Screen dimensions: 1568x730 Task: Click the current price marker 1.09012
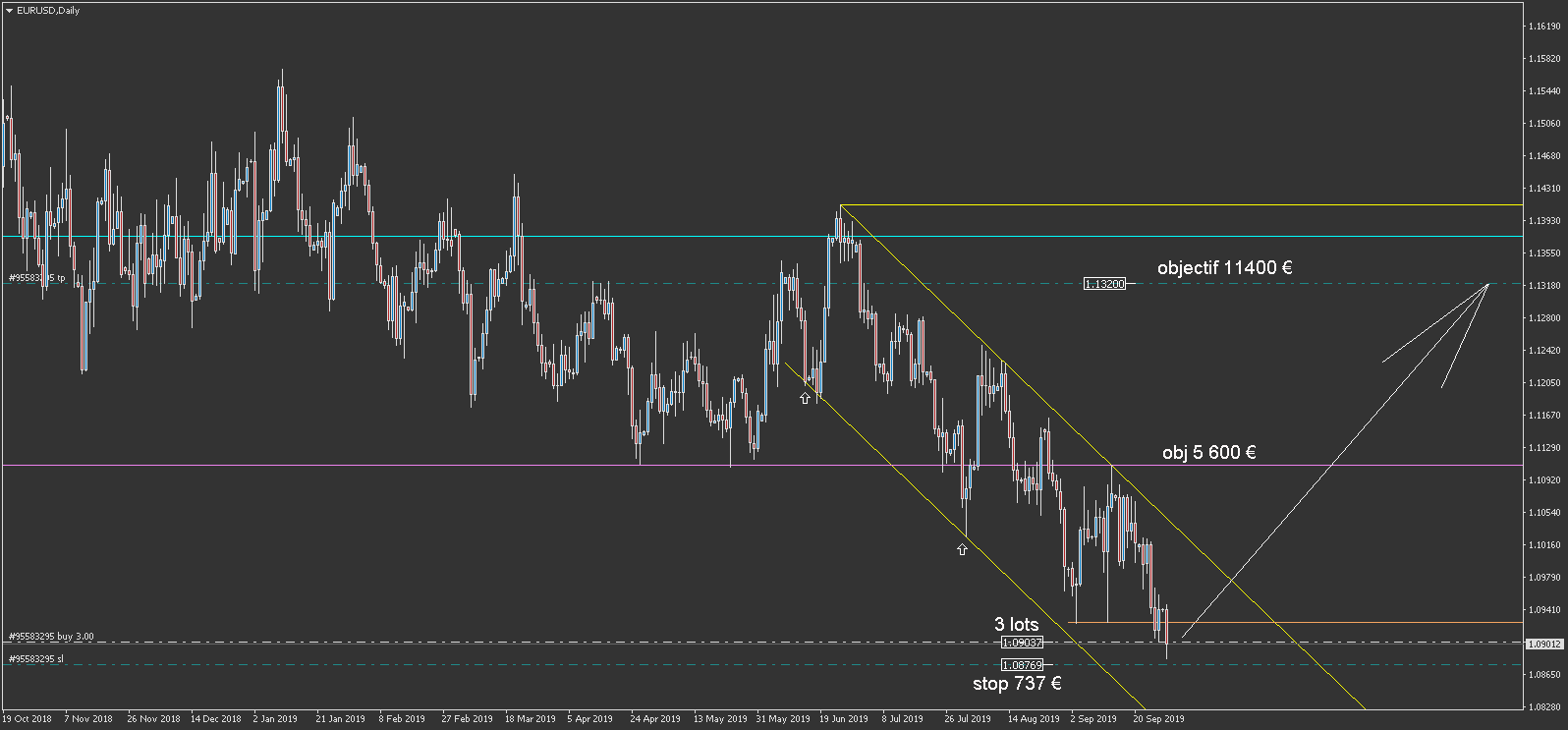click(x=1543, y=645)
